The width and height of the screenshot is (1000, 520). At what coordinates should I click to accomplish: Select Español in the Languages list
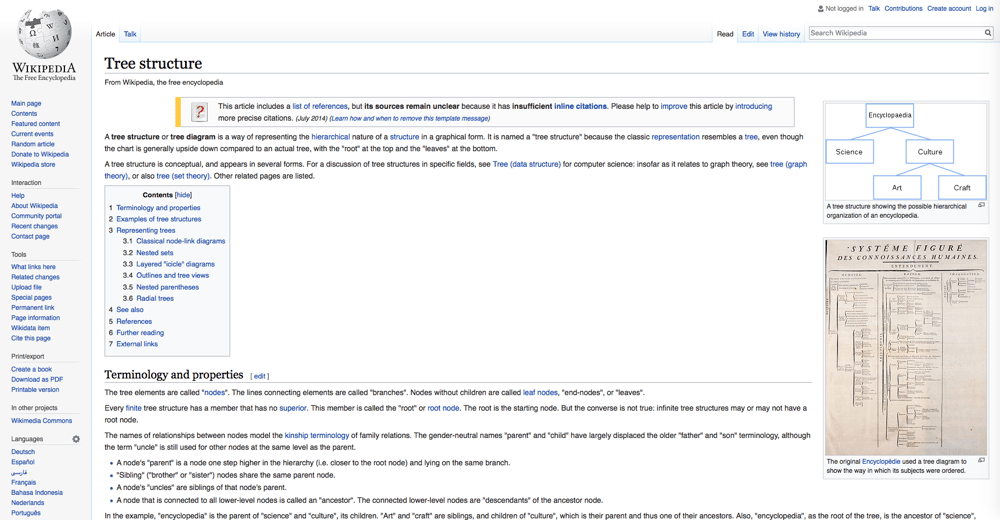23,462
